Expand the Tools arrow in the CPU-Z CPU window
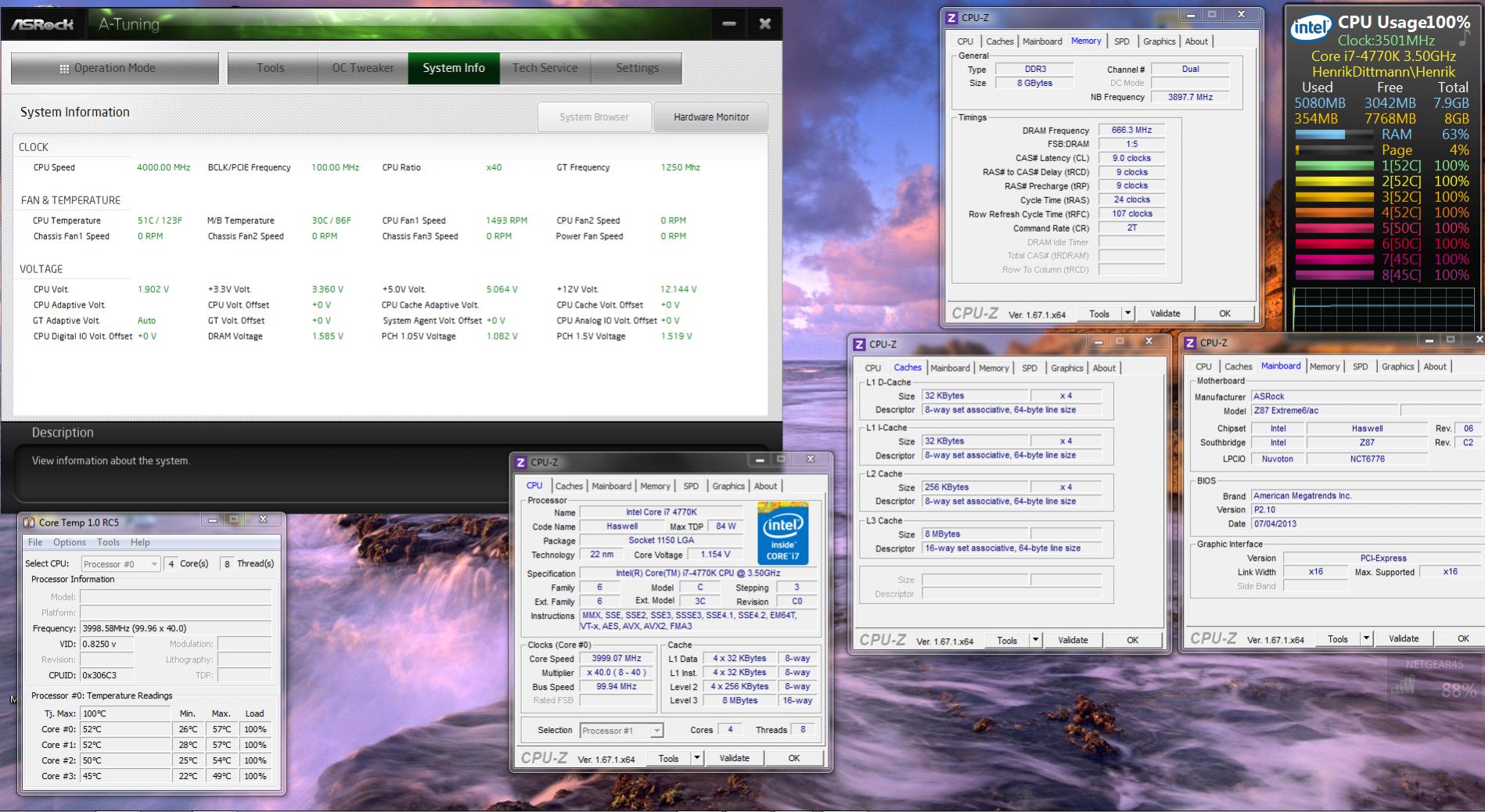This screenshot has height=812, width=1485. 697,758
